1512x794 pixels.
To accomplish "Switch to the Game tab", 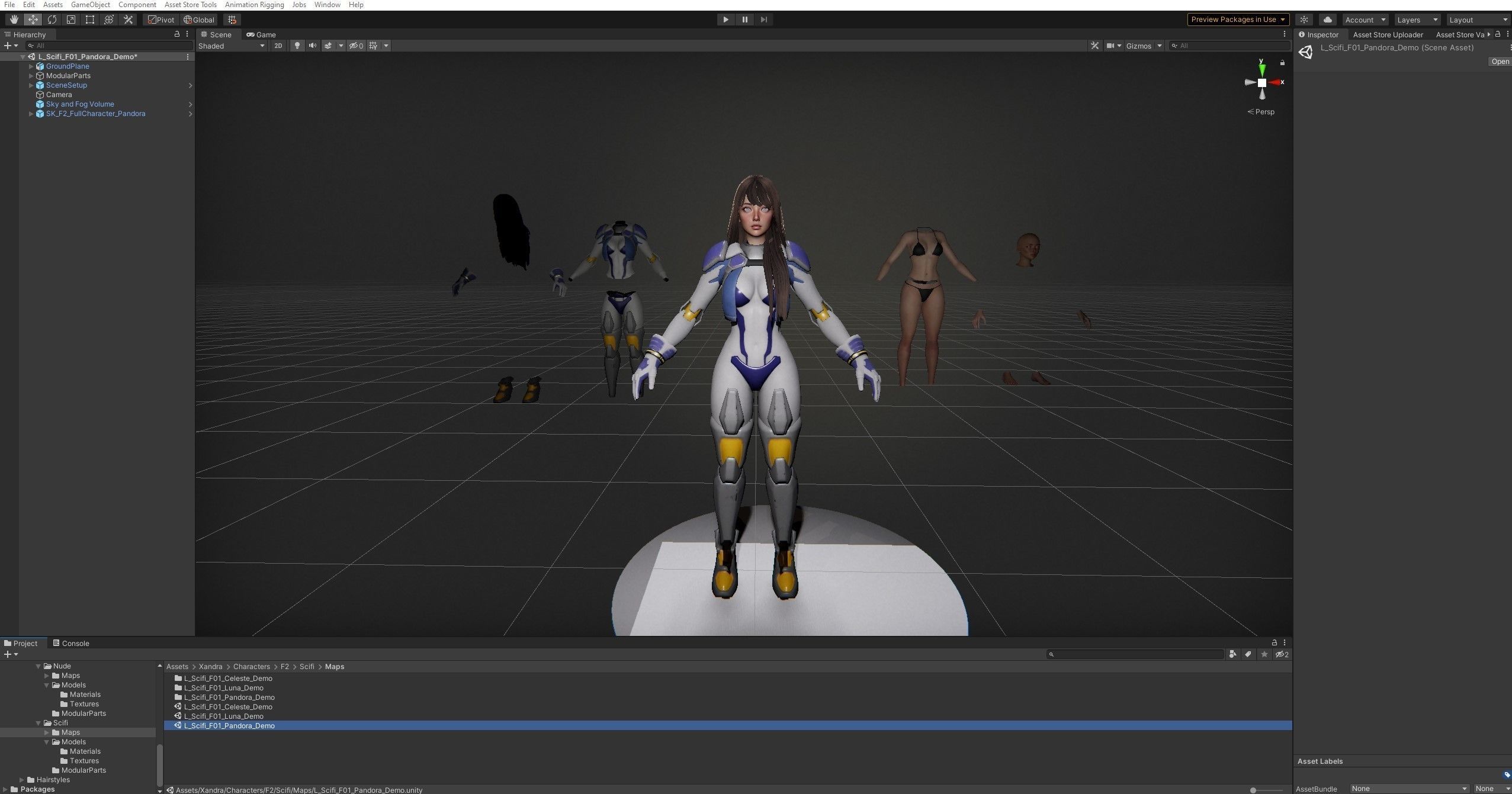I will pyautogui.click(x=261, y=34).
